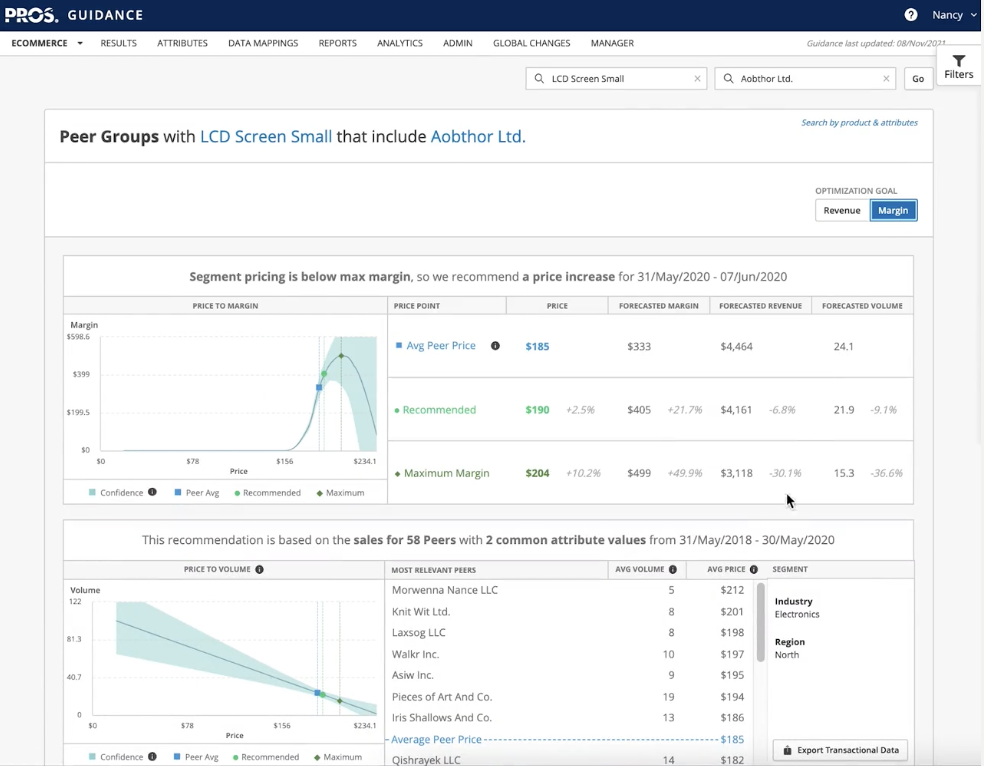Select Margin optimization goal
This screenshot has height=766, width=984.
893,210
